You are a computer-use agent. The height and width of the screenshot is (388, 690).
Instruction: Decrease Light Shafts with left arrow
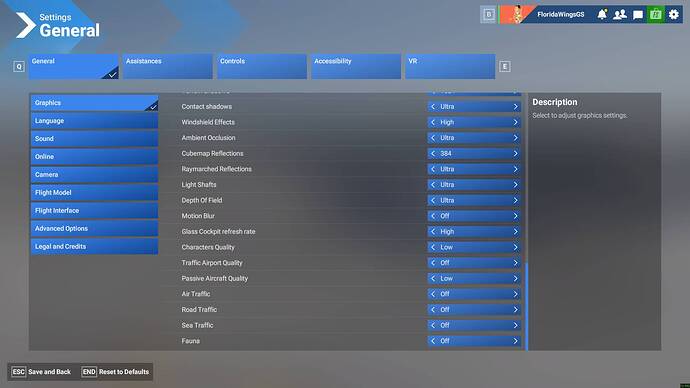pos(433,185)
